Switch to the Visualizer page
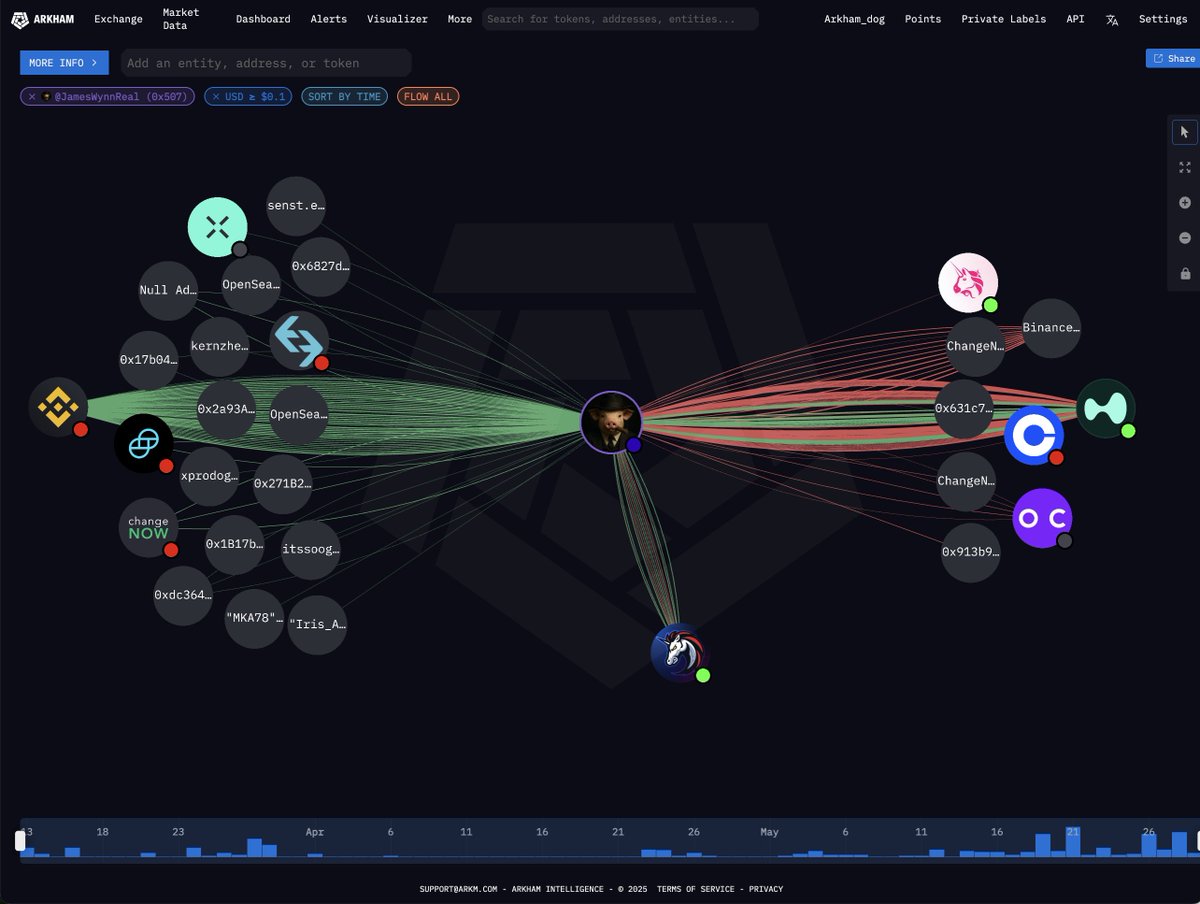The width and height of the screenshot is (1200, 904). coord(397,19)
